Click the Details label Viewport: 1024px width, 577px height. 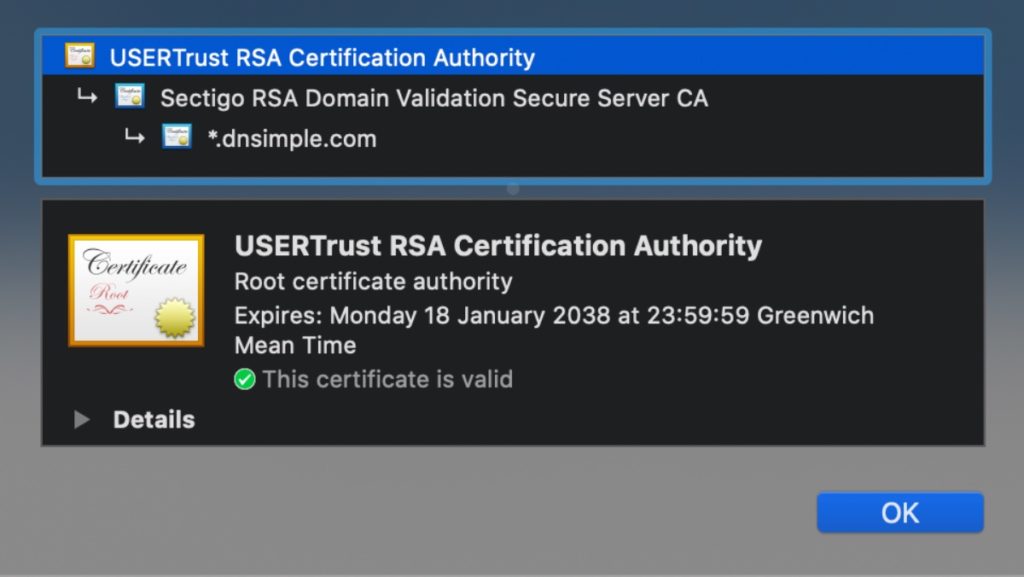153,420
